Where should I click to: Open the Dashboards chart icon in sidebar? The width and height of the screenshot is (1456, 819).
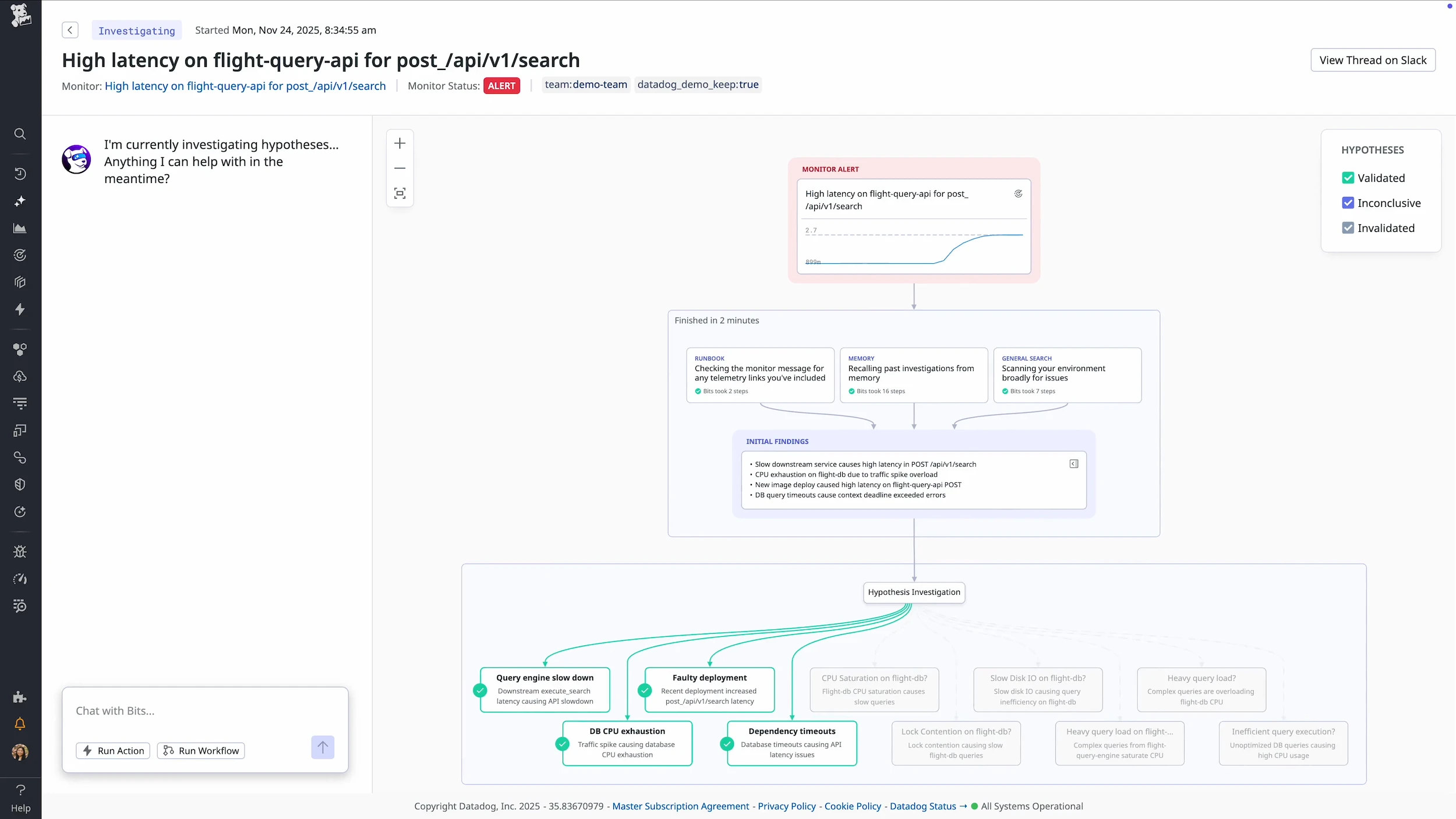20,228
